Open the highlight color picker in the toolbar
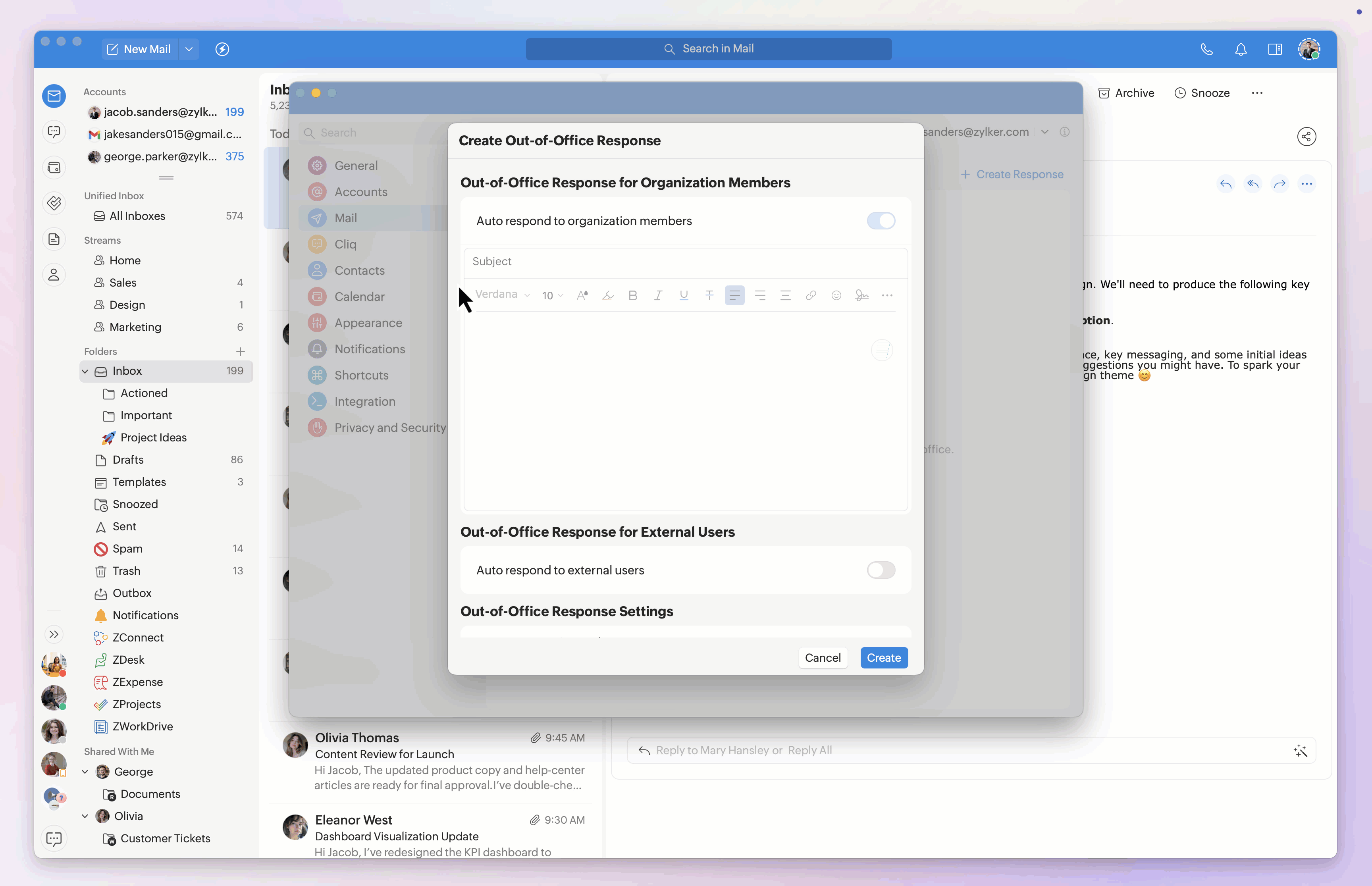The width and height of the screenshot is (1372, 886). [607, 295]
